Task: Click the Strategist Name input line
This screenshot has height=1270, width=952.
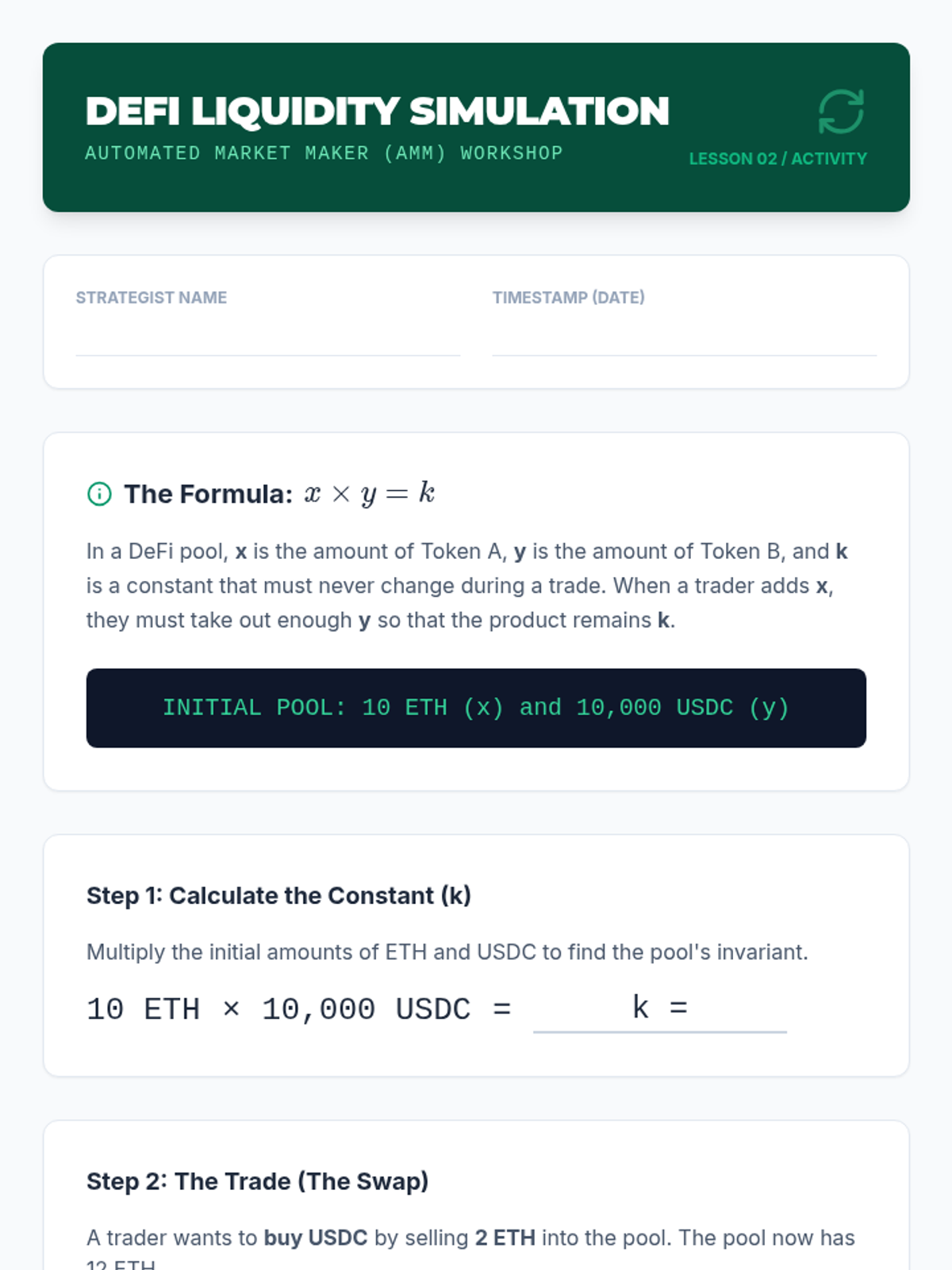Action: pos(267,340)
